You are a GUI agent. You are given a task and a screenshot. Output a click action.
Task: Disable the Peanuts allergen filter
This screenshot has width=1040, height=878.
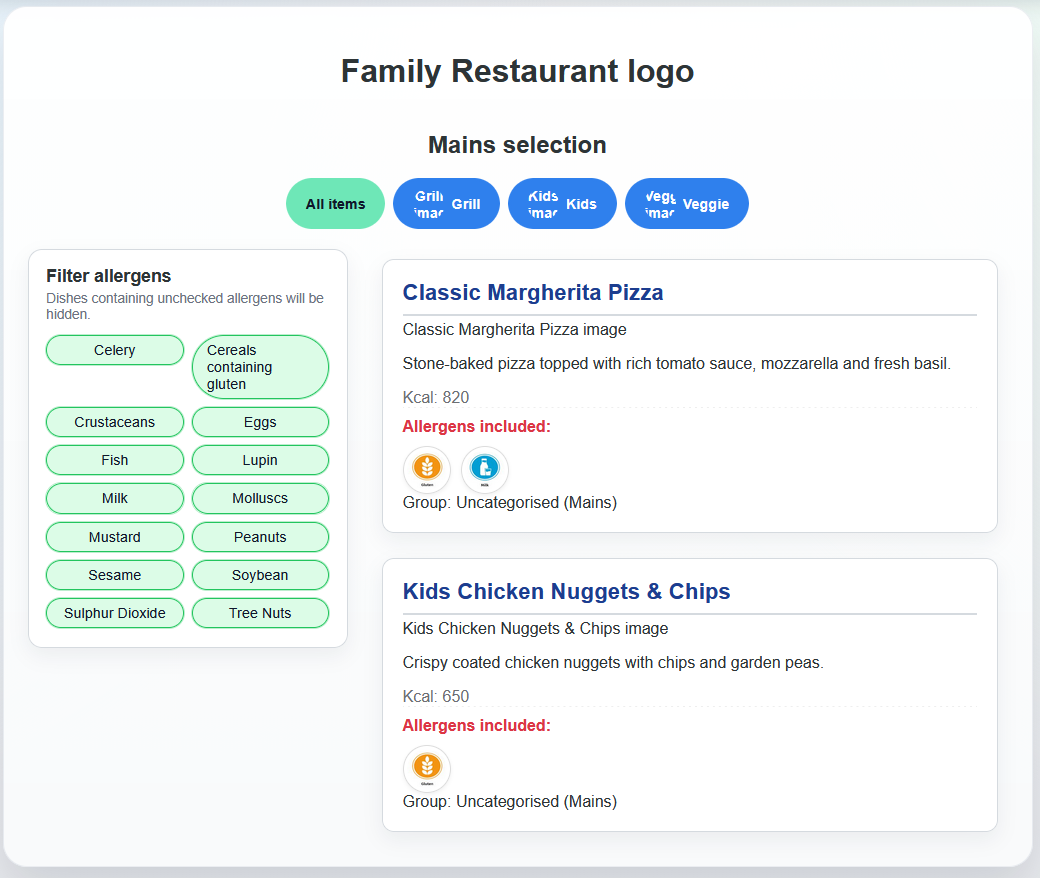click(260, 537)
